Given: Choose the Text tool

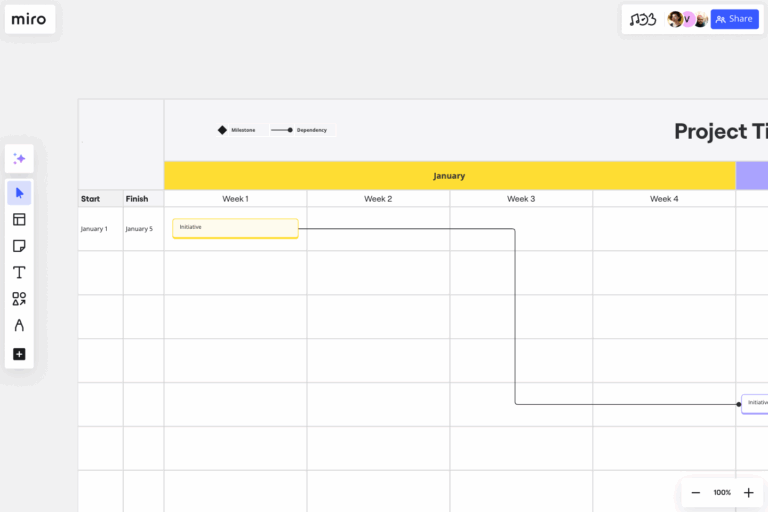Looking at the screenshot, I should [x=19, y=272].
